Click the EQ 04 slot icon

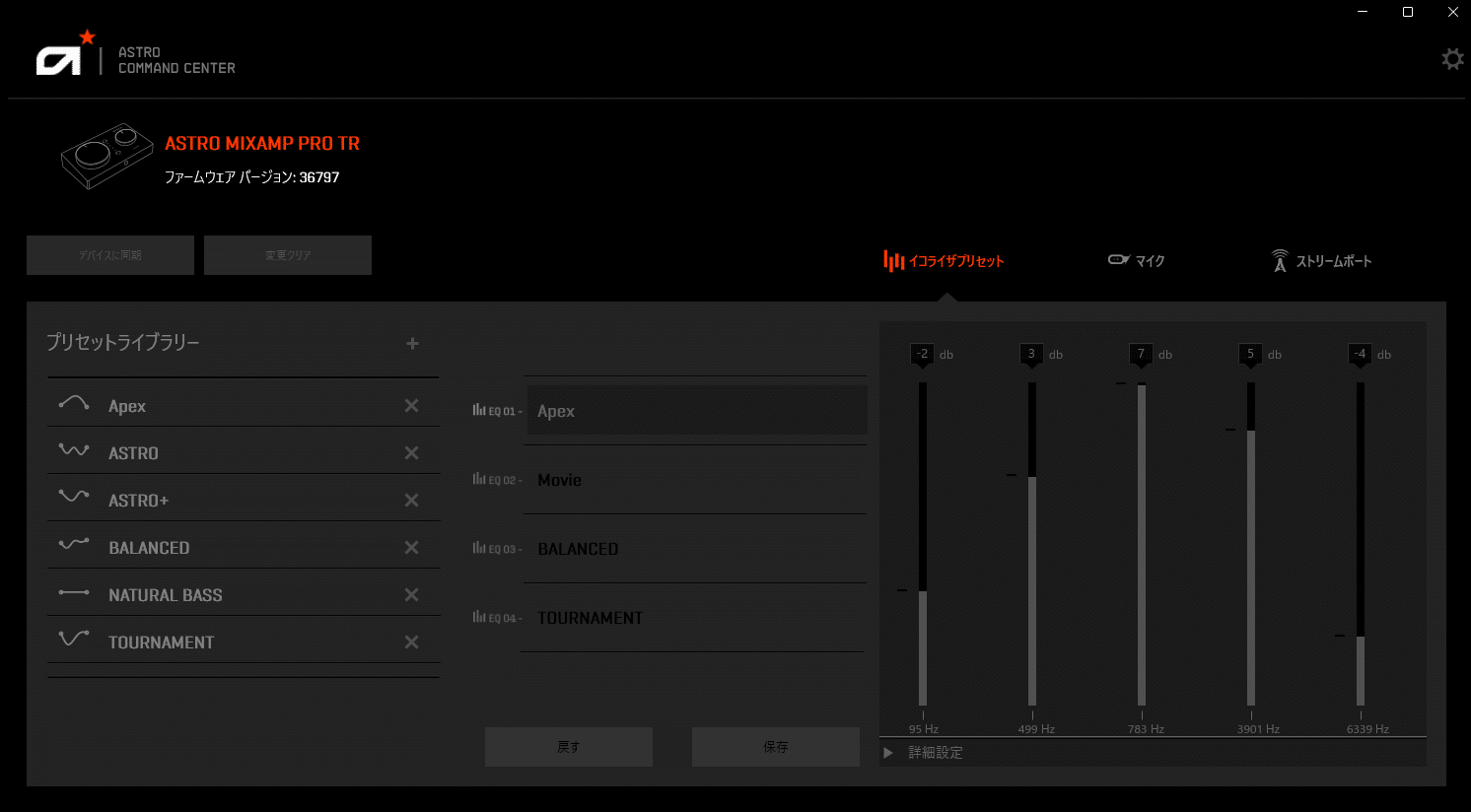tap(479, 617)
